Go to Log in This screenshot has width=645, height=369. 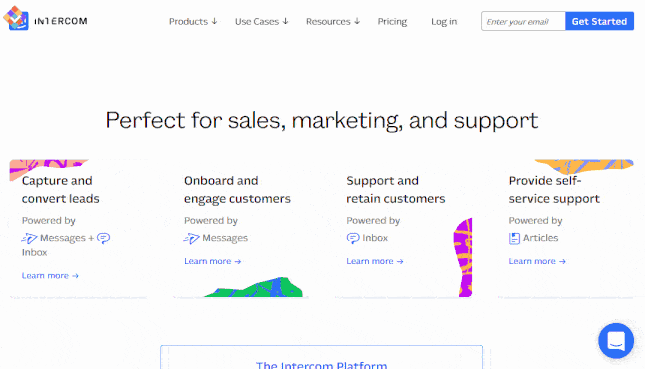pos(444,21)
